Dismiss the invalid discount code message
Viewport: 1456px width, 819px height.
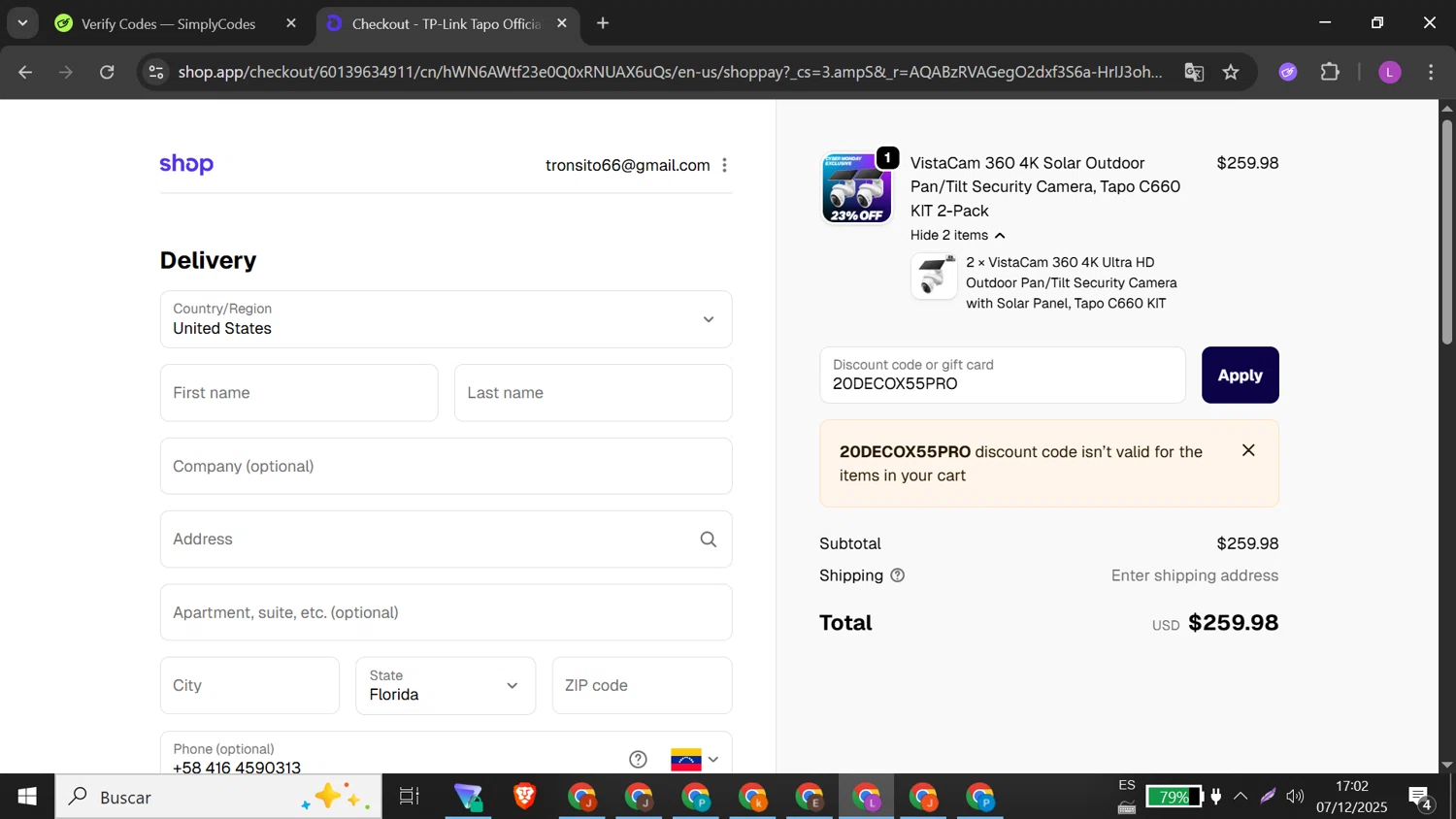pos(1248,450)
